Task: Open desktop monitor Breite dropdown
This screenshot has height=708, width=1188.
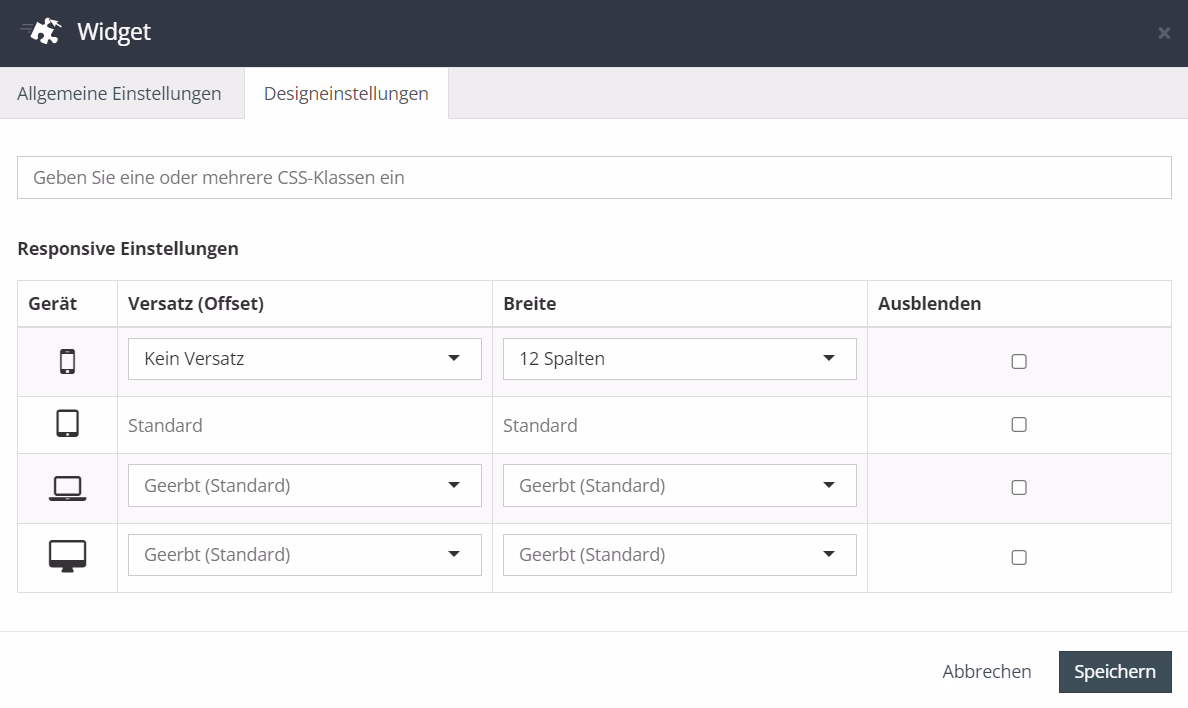Action: [680, 555]
